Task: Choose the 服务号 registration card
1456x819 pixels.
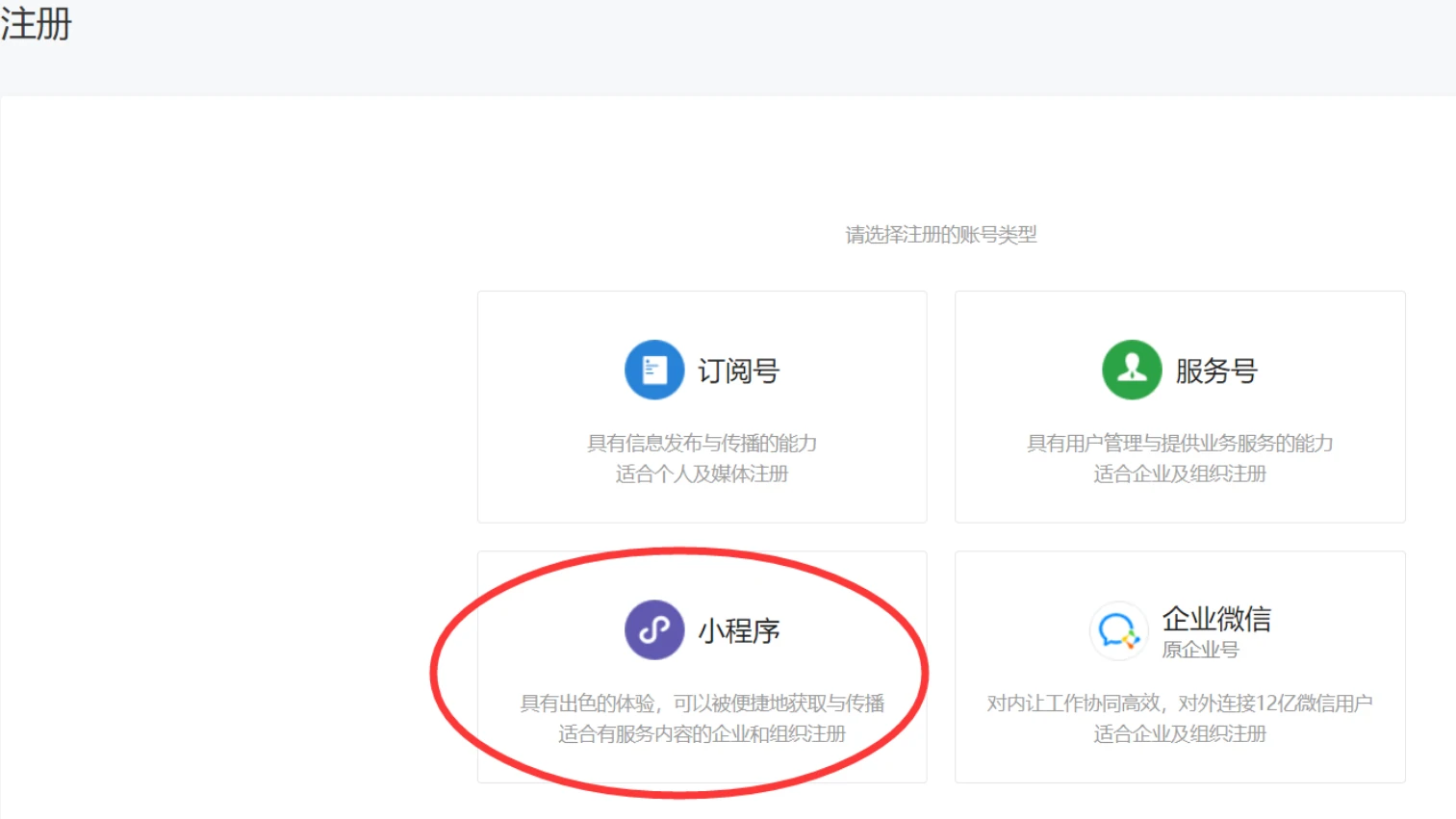Action: [x=1180, y=406]
